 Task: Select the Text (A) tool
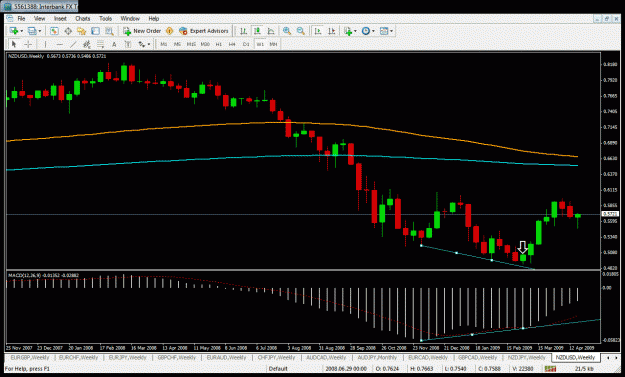point(114,44)
